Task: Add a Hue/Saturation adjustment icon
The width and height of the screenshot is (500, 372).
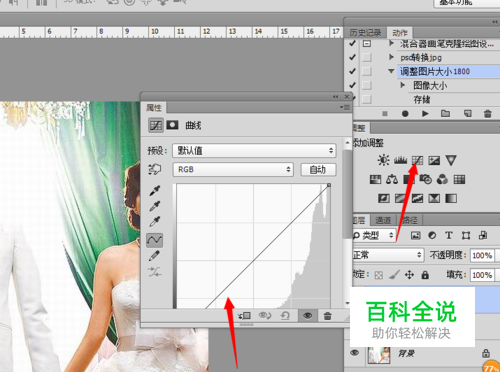Action: (375, 180)
